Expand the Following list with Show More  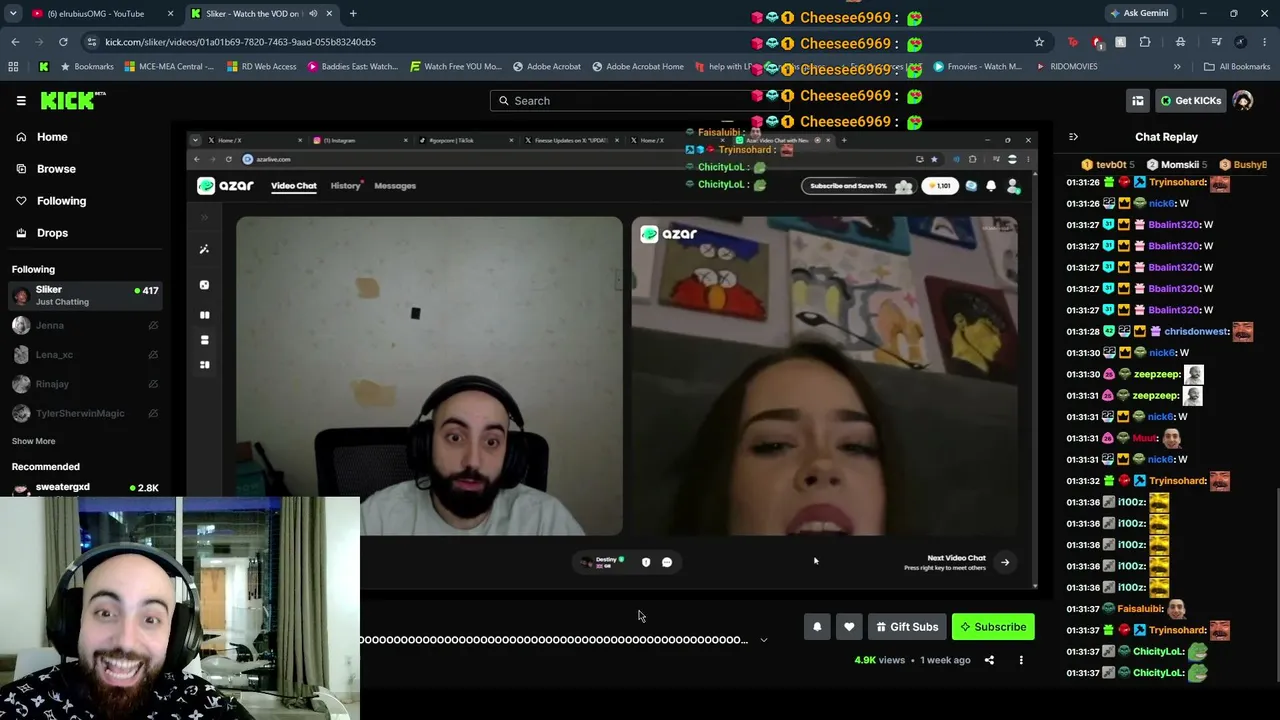click(33, 441)
